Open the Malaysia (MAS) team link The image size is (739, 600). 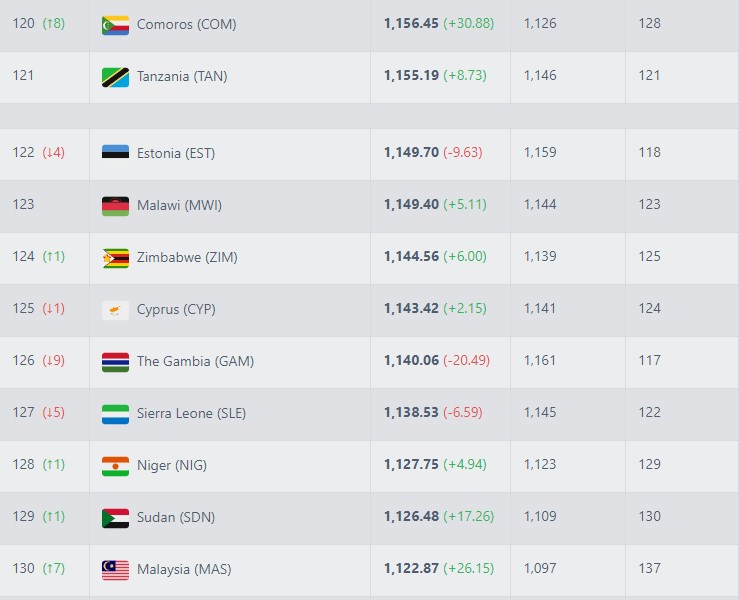184,569
